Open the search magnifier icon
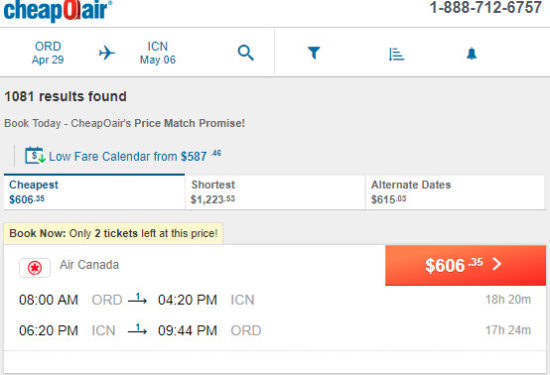 tap(246, 53)
